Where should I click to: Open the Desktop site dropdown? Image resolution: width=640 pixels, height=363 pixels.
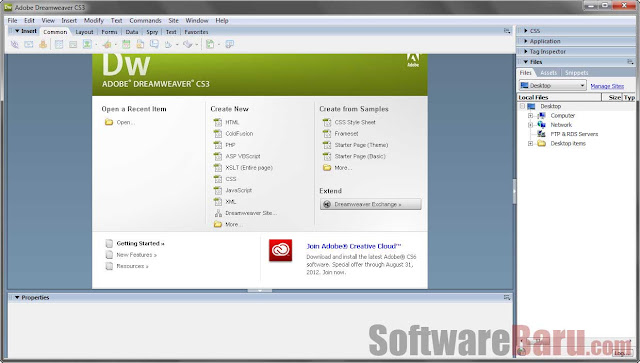coord(553,85)
